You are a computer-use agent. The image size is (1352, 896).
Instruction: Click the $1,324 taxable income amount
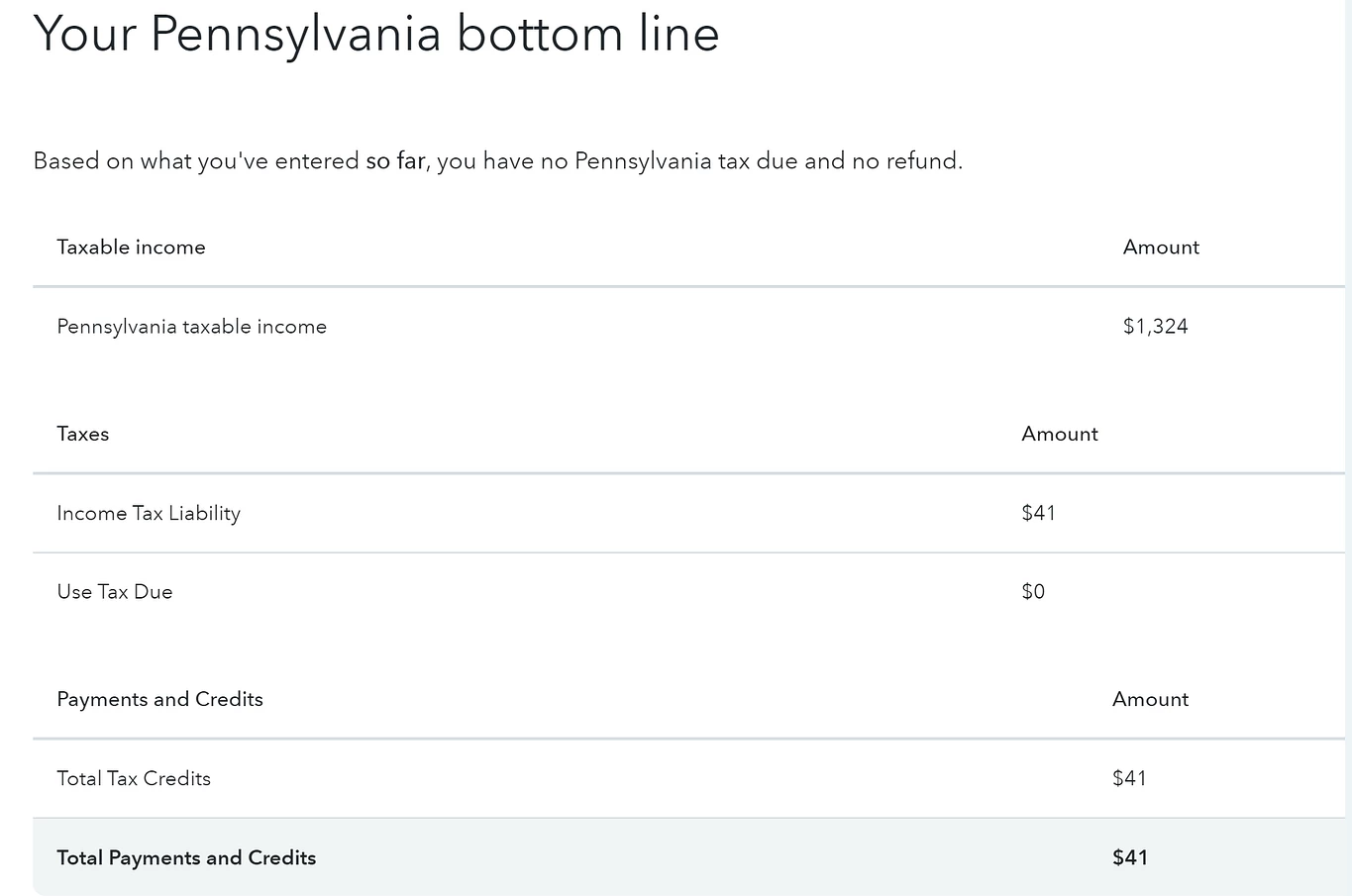(1155, 327)
